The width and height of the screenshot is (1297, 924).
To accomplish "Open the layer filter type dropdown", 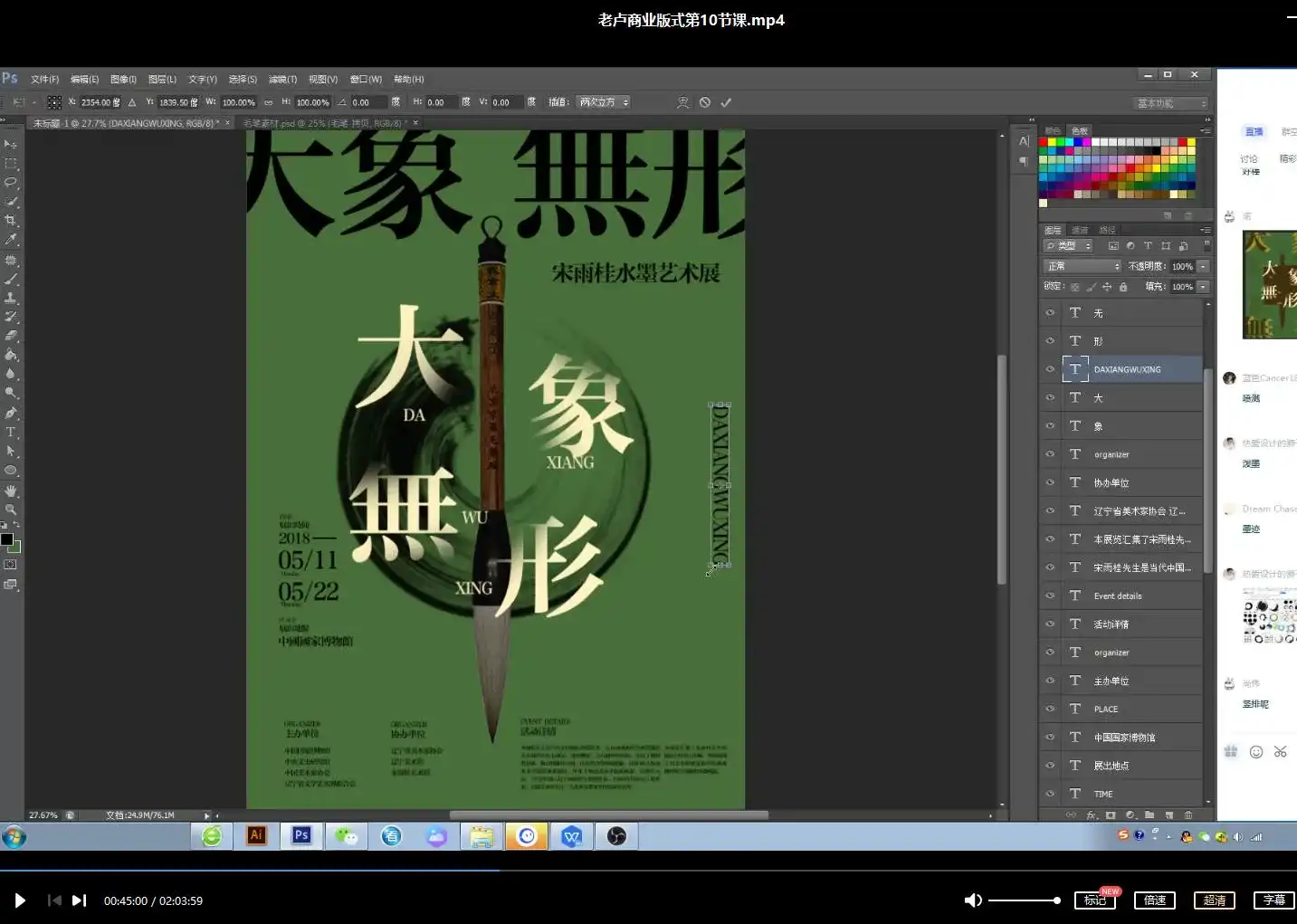I will point(1068,245).
